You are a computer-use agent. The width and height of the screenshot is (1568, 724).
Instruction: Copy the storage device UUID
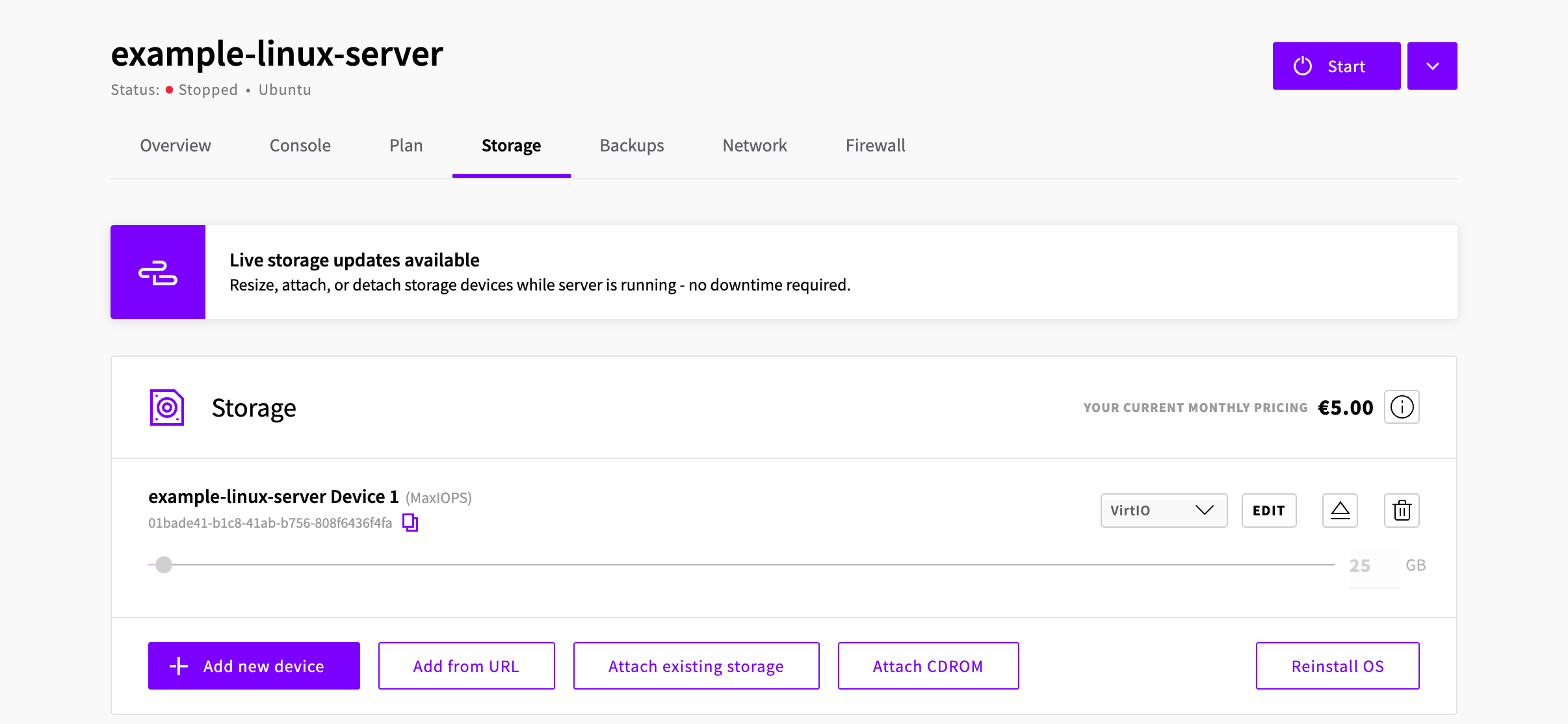[410, 523]
